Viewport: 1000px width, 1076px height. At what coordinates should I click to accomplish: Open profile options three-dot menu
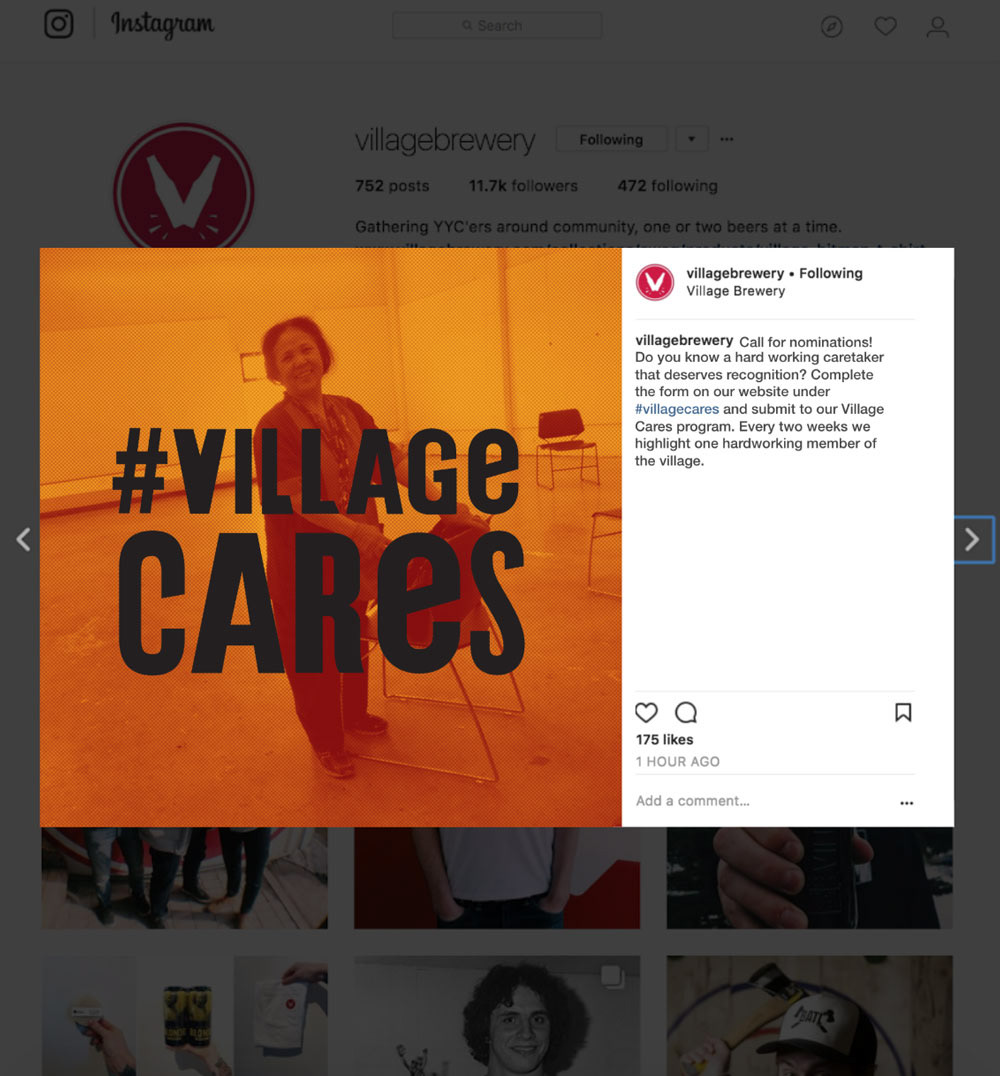tap(727, 139)
